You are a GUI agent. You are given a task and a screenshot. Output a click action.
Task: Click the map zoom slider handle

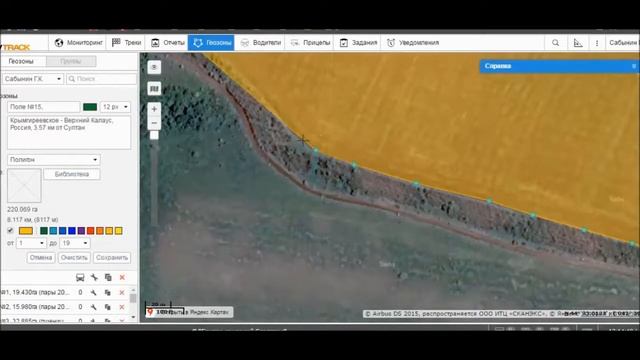(x=154, y=135)
